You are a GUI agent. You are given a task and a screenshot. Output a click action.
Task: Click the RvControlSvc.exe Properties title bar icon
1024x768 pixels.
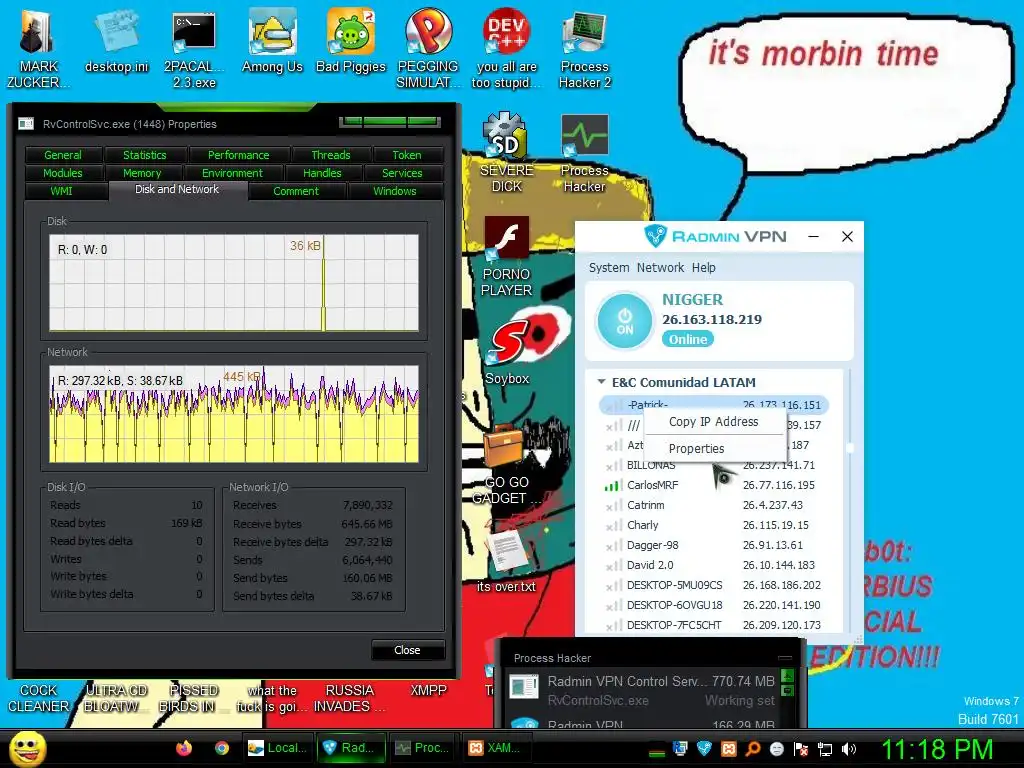tap(26, 123)
